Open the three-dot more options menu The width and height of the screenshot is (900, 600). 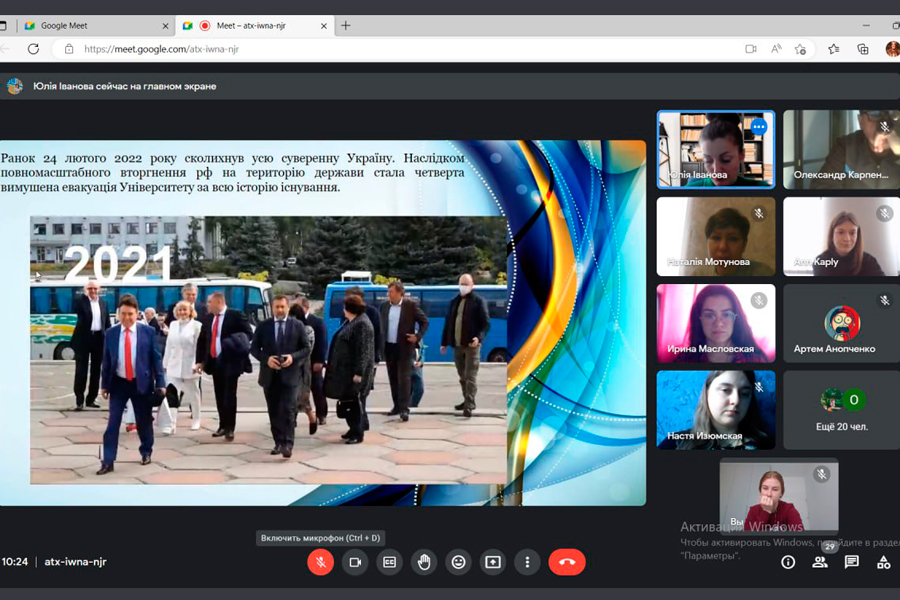tap(527, 562)
